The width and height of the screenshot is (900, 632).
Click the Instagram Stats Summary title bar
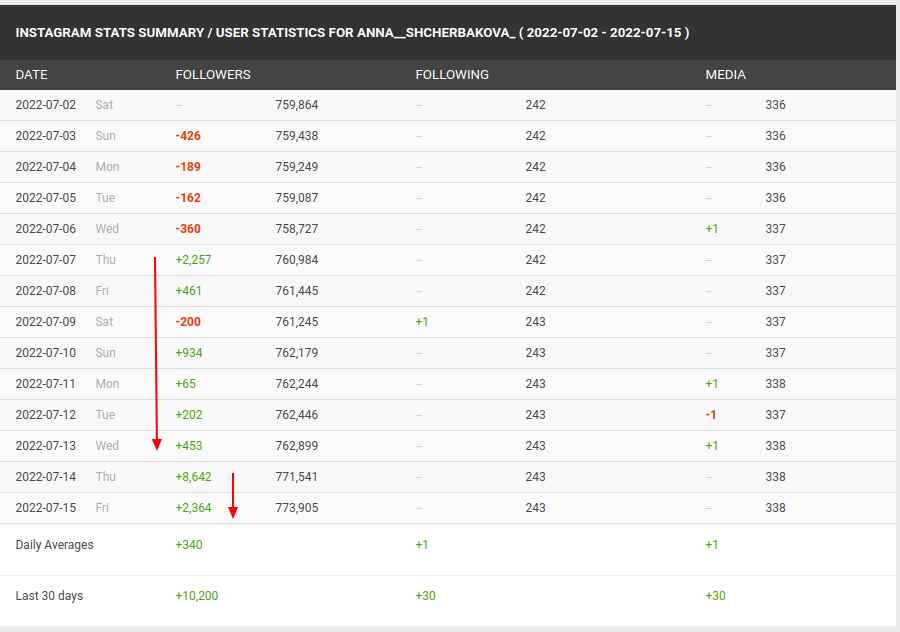[352, 33]
